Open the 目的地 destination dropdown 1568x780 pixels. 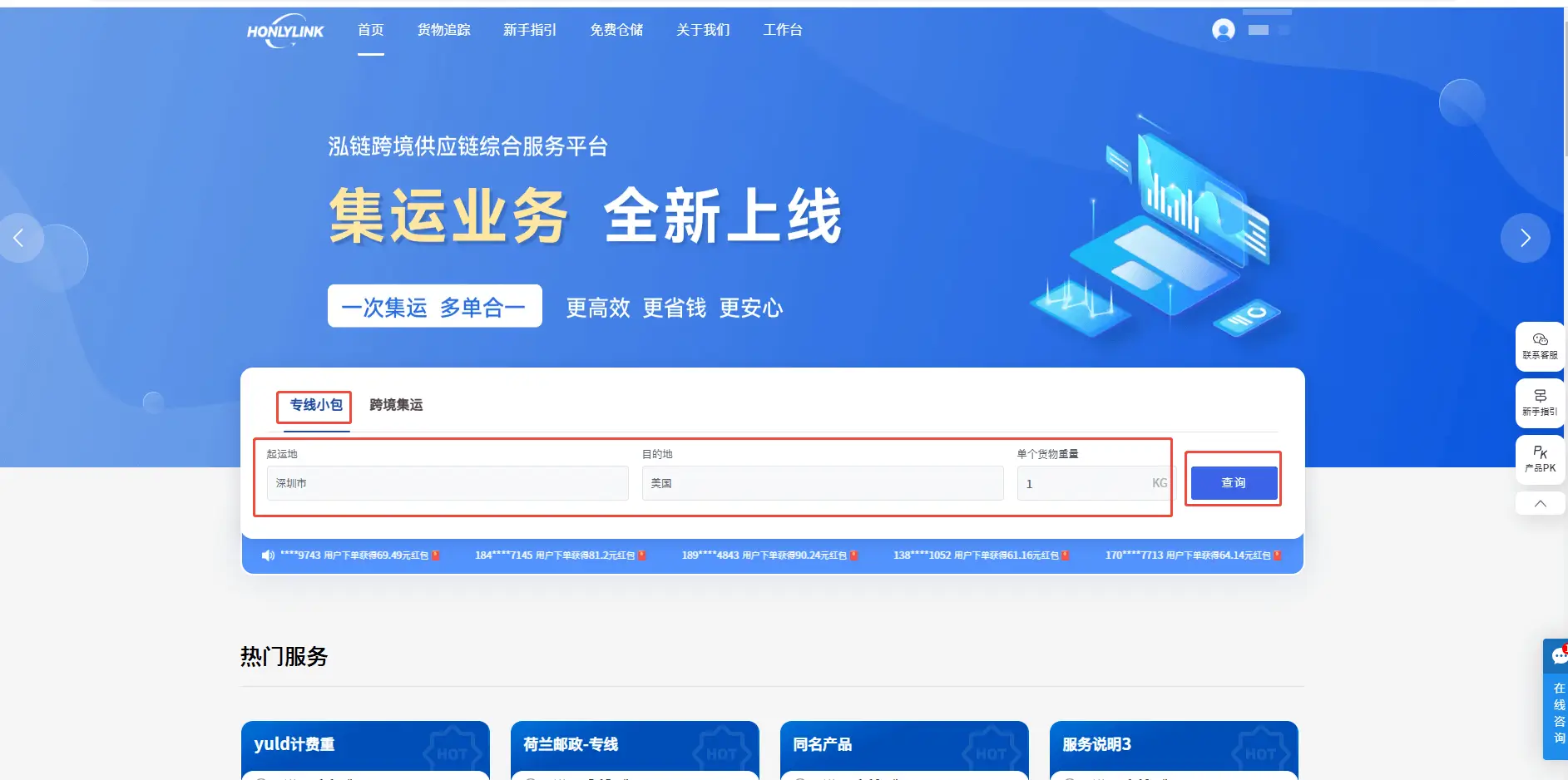[822, 483]
